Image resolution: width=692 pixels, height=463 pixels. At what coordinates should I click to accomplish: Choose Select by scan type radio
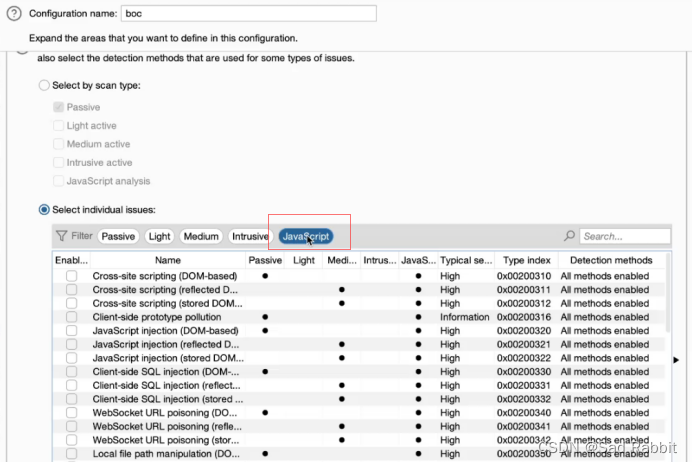[x=44, y=85]
